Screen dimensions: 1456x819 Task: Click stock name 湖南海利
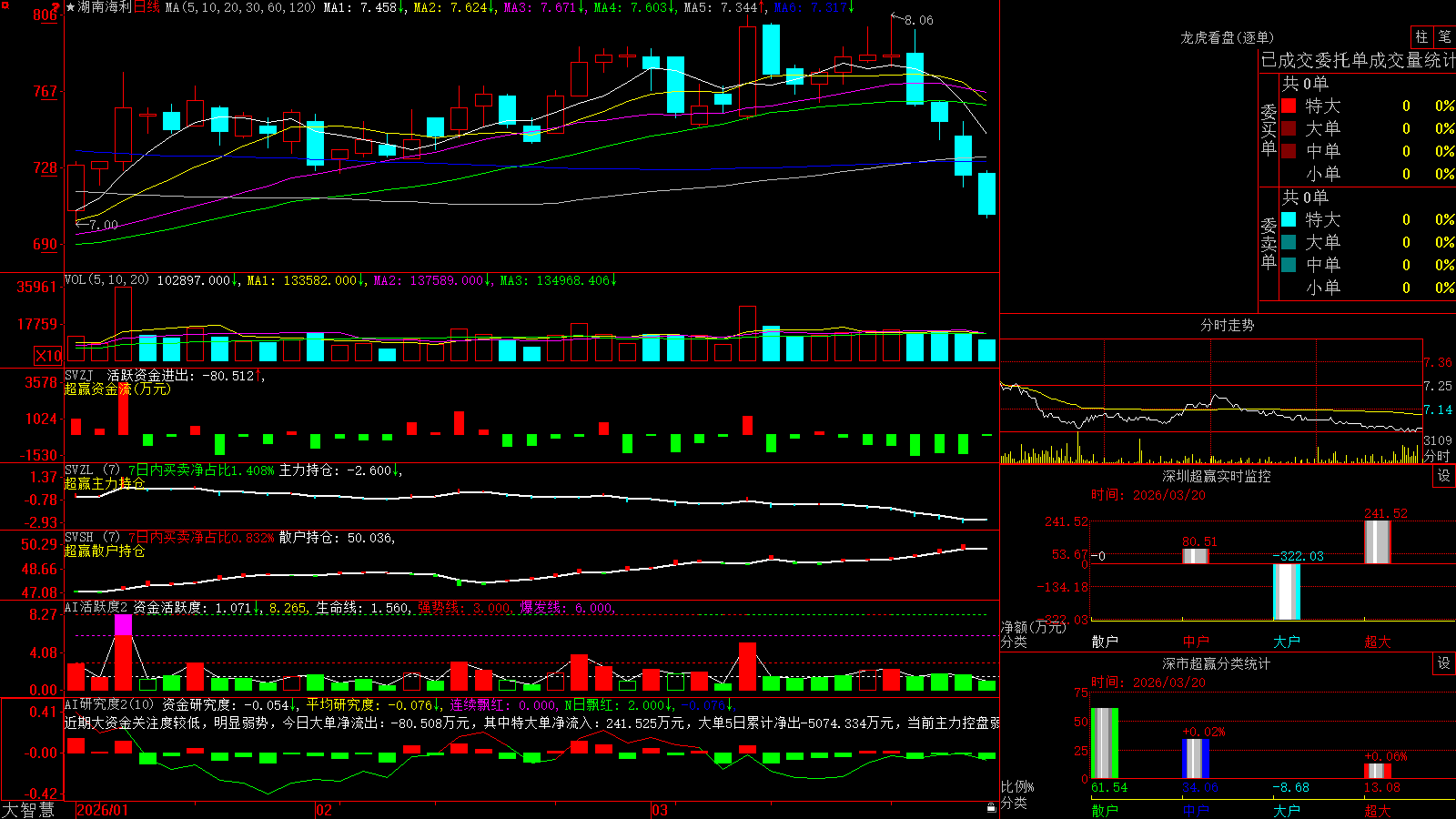[x=105, y=7]
